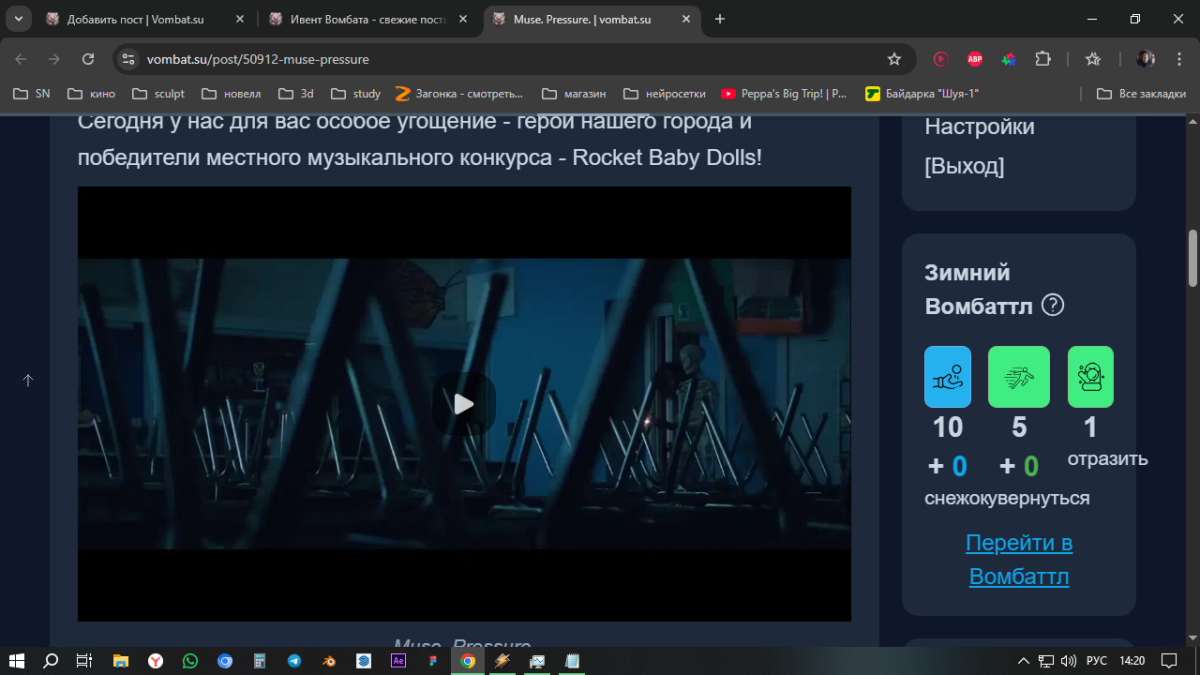
Task: Close the 'Muse. Pressure.' tab
Action: pos(688,19)
